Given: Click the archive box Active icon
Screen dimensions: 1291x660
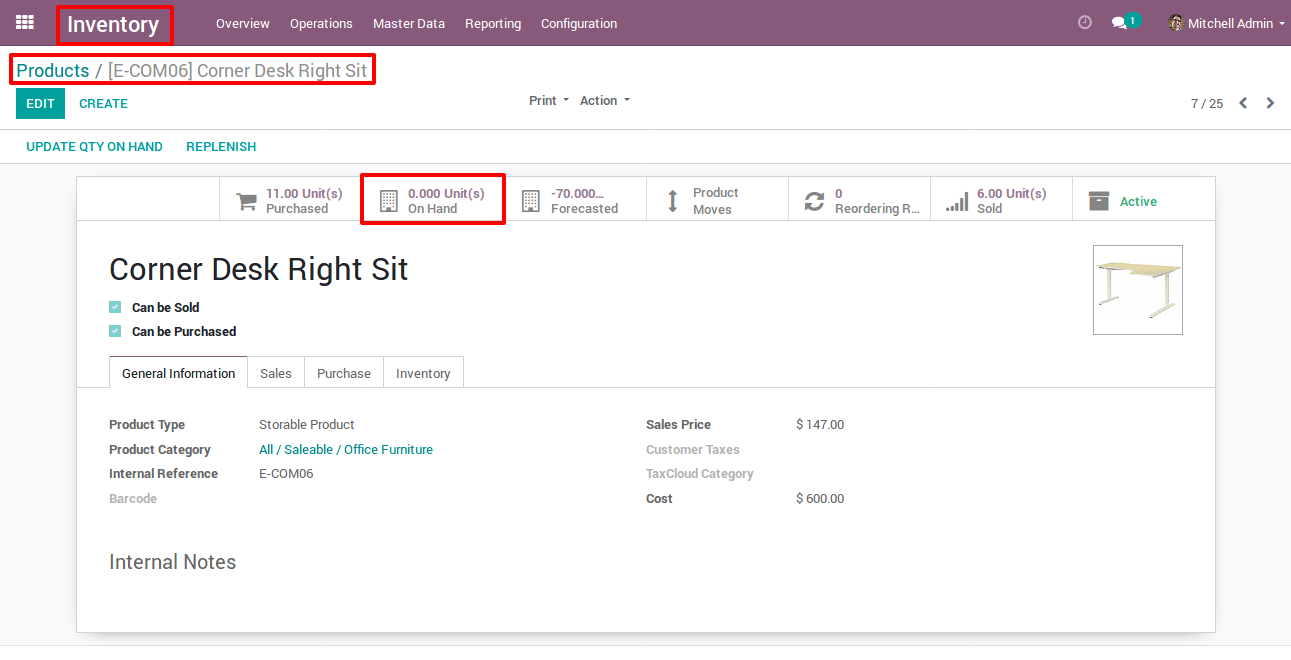Looking at the screenshot, I should [1099, 201].
